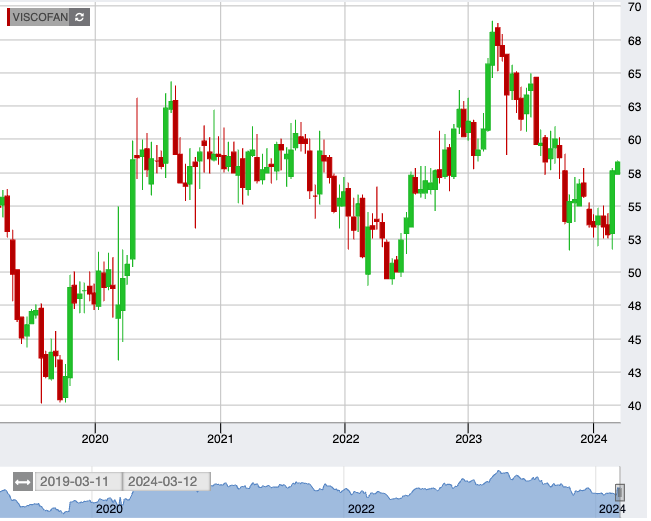Click the 65 price label on y-axis
Viewport: 651px width, 521px height.
pyautogui.click(x=635, y=74)
